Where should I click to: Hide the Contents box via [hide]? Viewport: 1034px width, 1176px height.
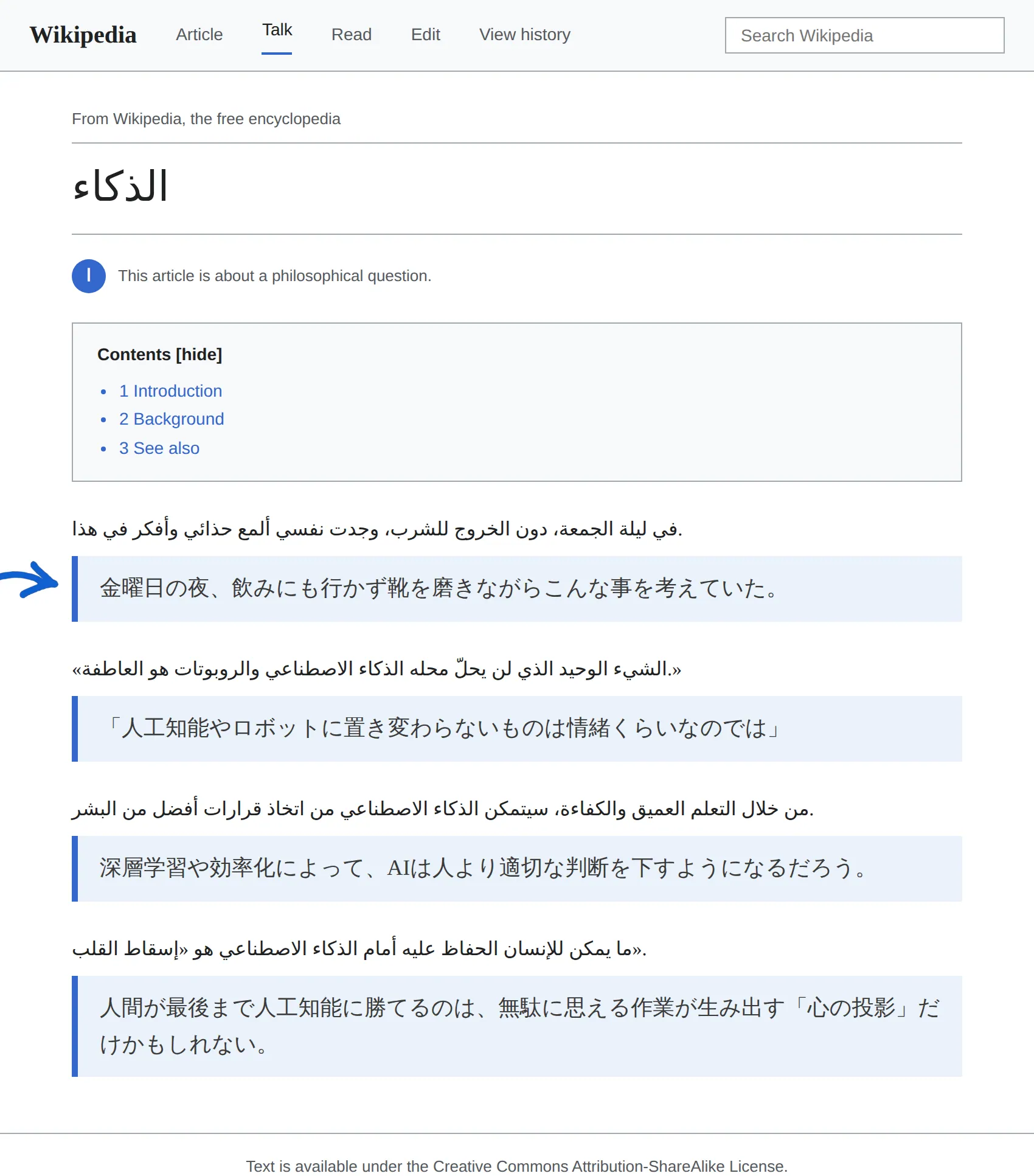tap(199, 355)
